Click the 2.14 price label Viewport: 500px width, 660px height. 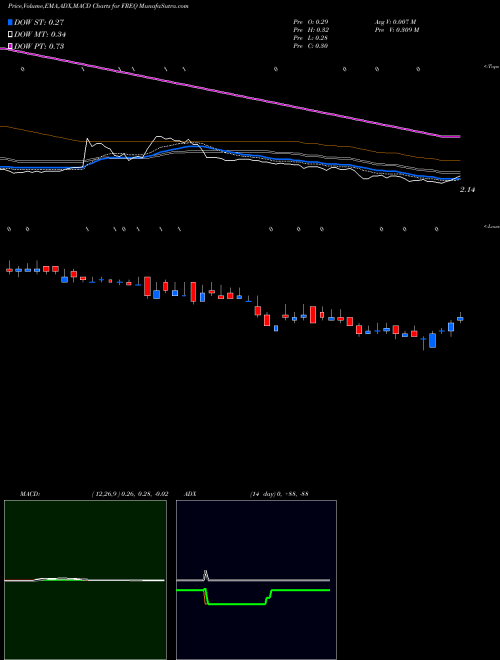click(x=467, y=190)
